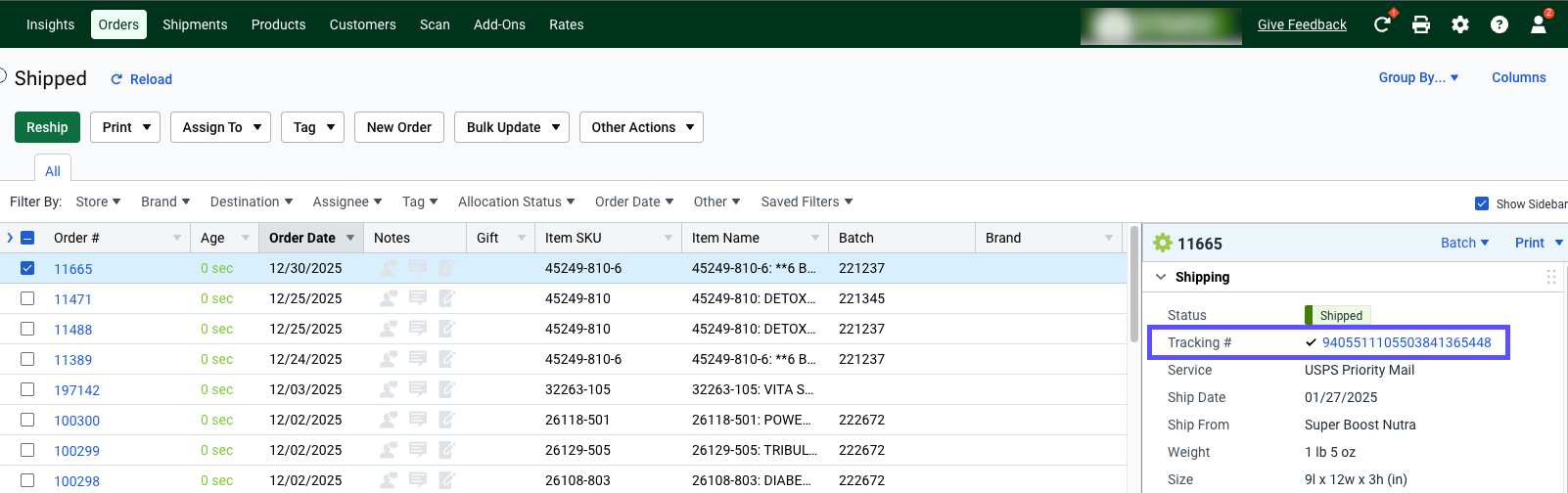
Task: Go to the Shipments menu
Action: click(x=195, y=24)
